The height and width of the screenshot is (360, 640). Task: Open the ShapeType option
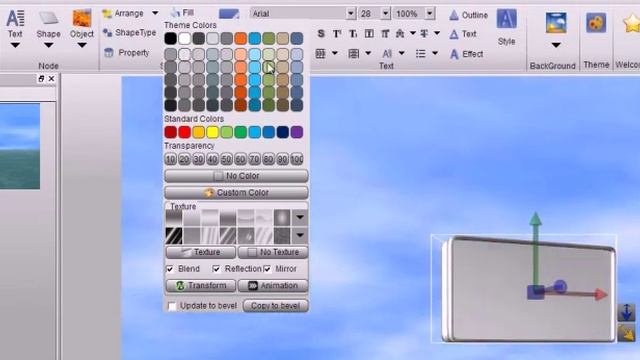click(130, 32)
